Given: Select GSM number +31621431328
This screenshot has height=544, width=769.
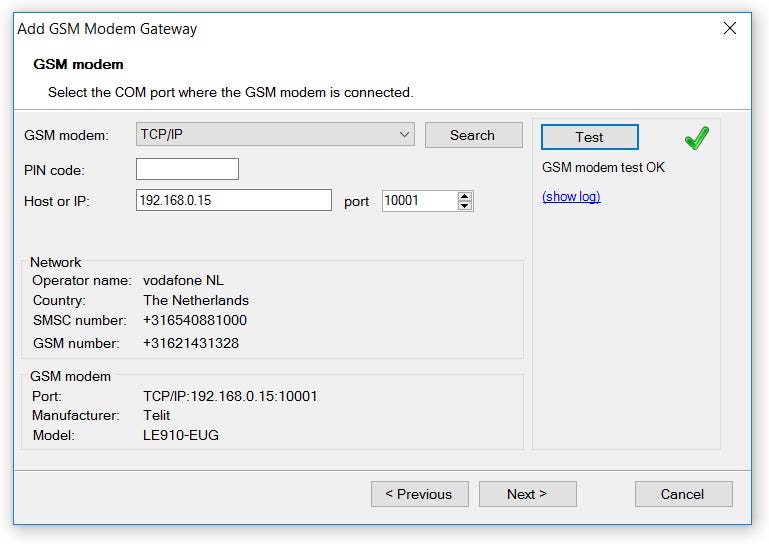Looking at the screenshot, I should pos(191,343).
